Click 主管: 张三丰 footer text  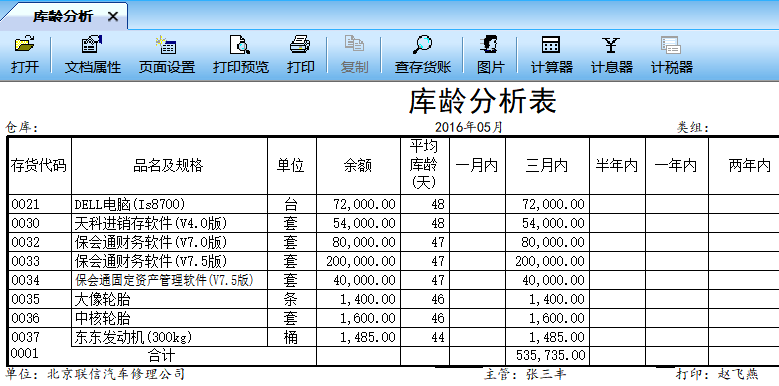525,374
